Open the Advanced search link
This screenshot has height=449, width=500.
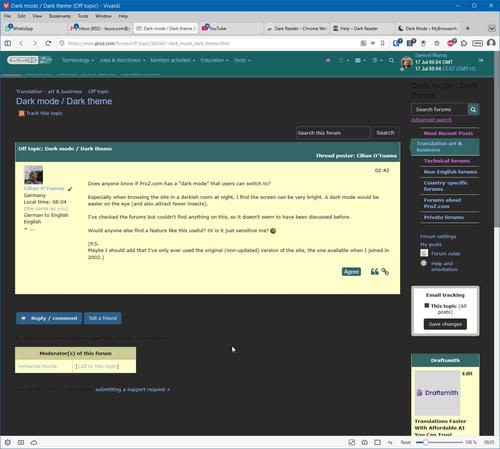(x=432, y=120)
